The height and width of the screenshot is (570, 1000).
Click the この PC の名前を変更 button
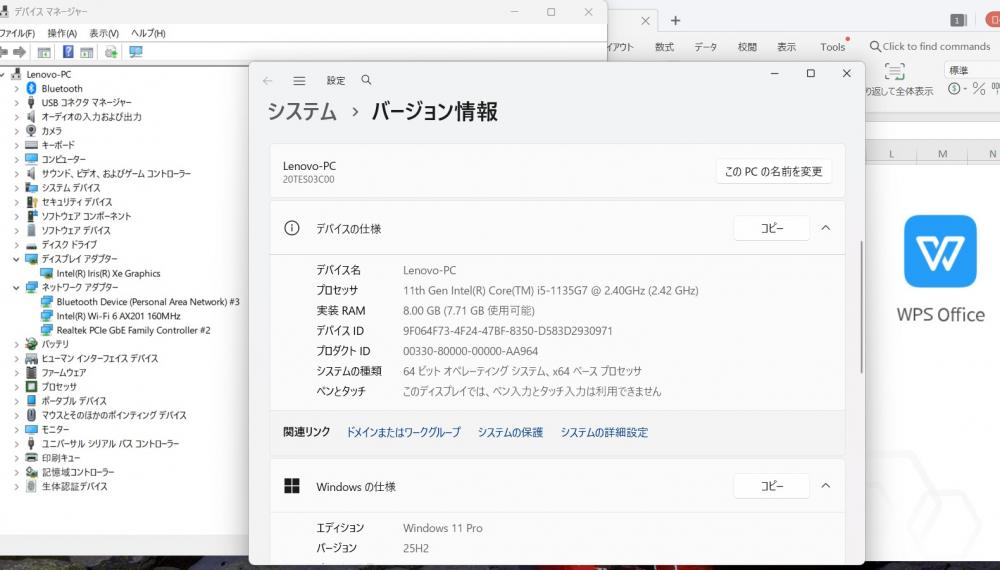[773, 171]
